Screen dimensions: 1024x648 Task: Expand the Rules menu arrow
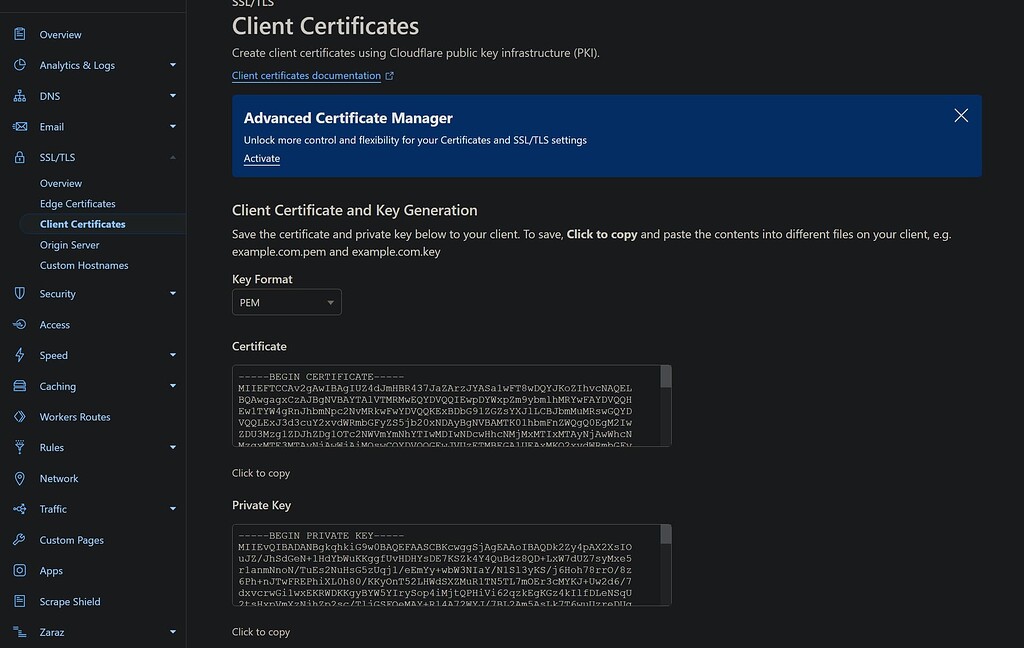(x=173, y=448)
